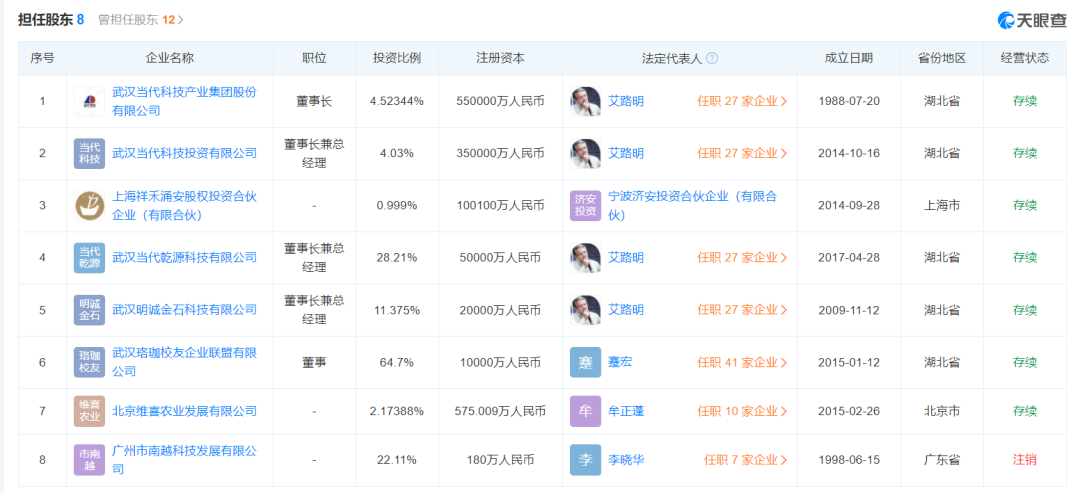This screenshot has height=493, width=1080.
Task: Click 上海市 province cell
Action: [x=942, y=206]
